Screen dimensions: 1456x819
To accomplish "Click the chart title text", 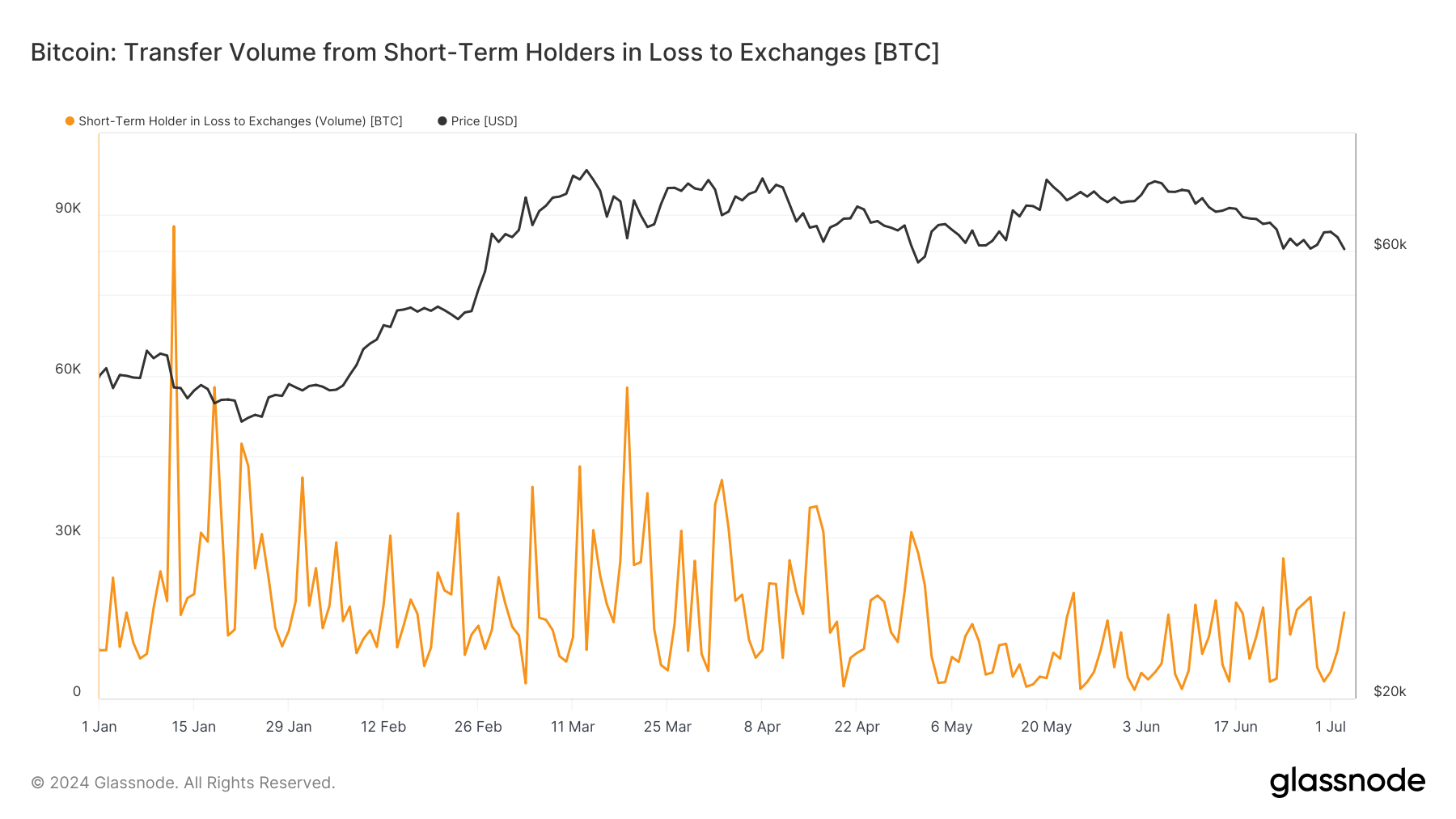I will coord(485,53).
